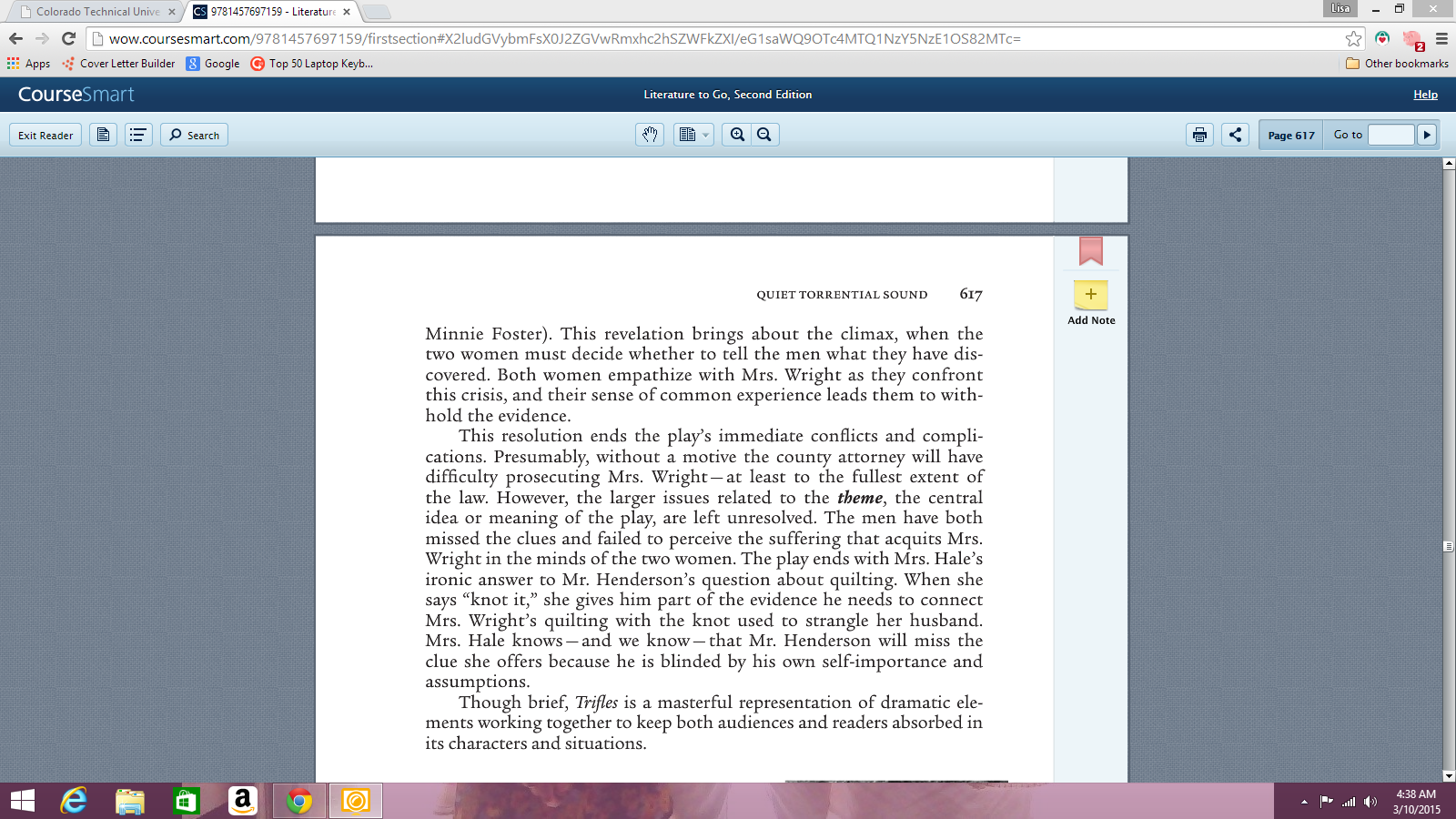Viewport: 1456px width, 819px height.
Task: Open Google bookmark
Action: click(x=213, y=64)
